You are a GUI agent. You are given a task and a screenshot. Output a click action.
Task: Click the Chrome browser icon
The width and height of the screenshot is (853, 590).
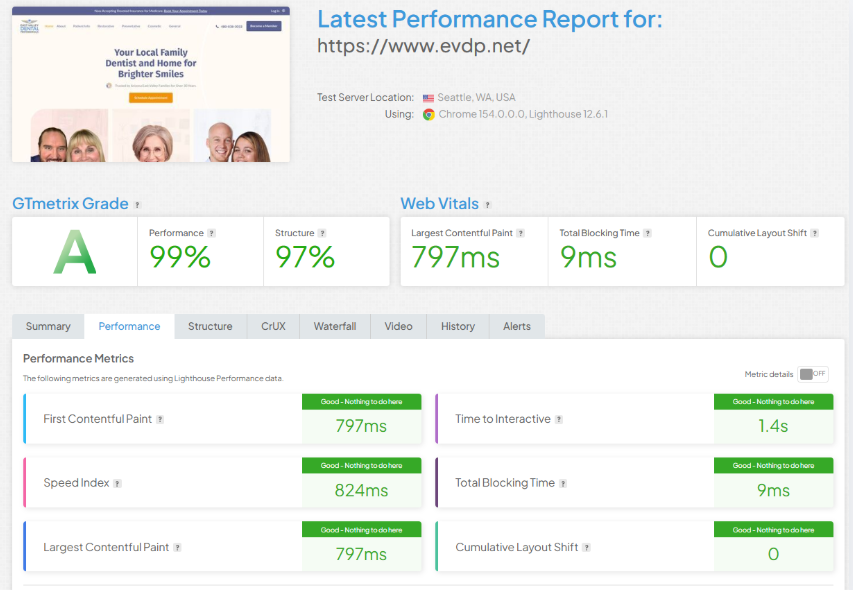click(x=429, y=115)
